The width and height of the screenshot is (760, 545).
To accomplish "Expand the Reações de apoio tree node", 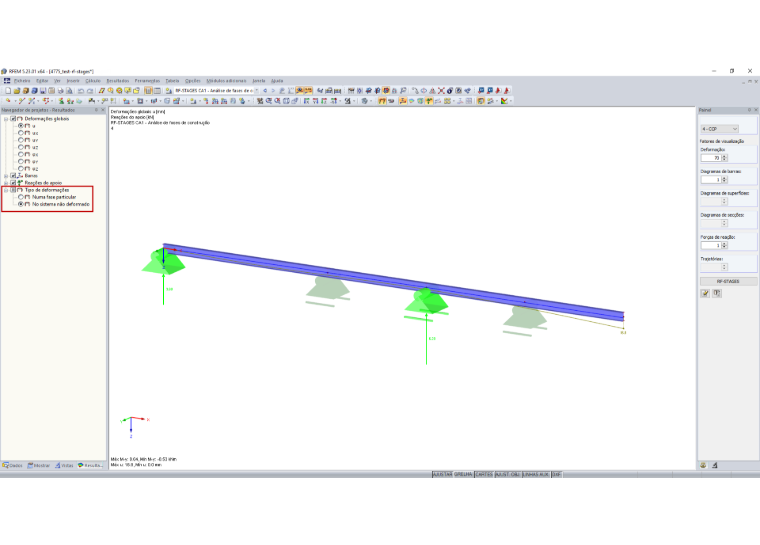I will 6,183.
